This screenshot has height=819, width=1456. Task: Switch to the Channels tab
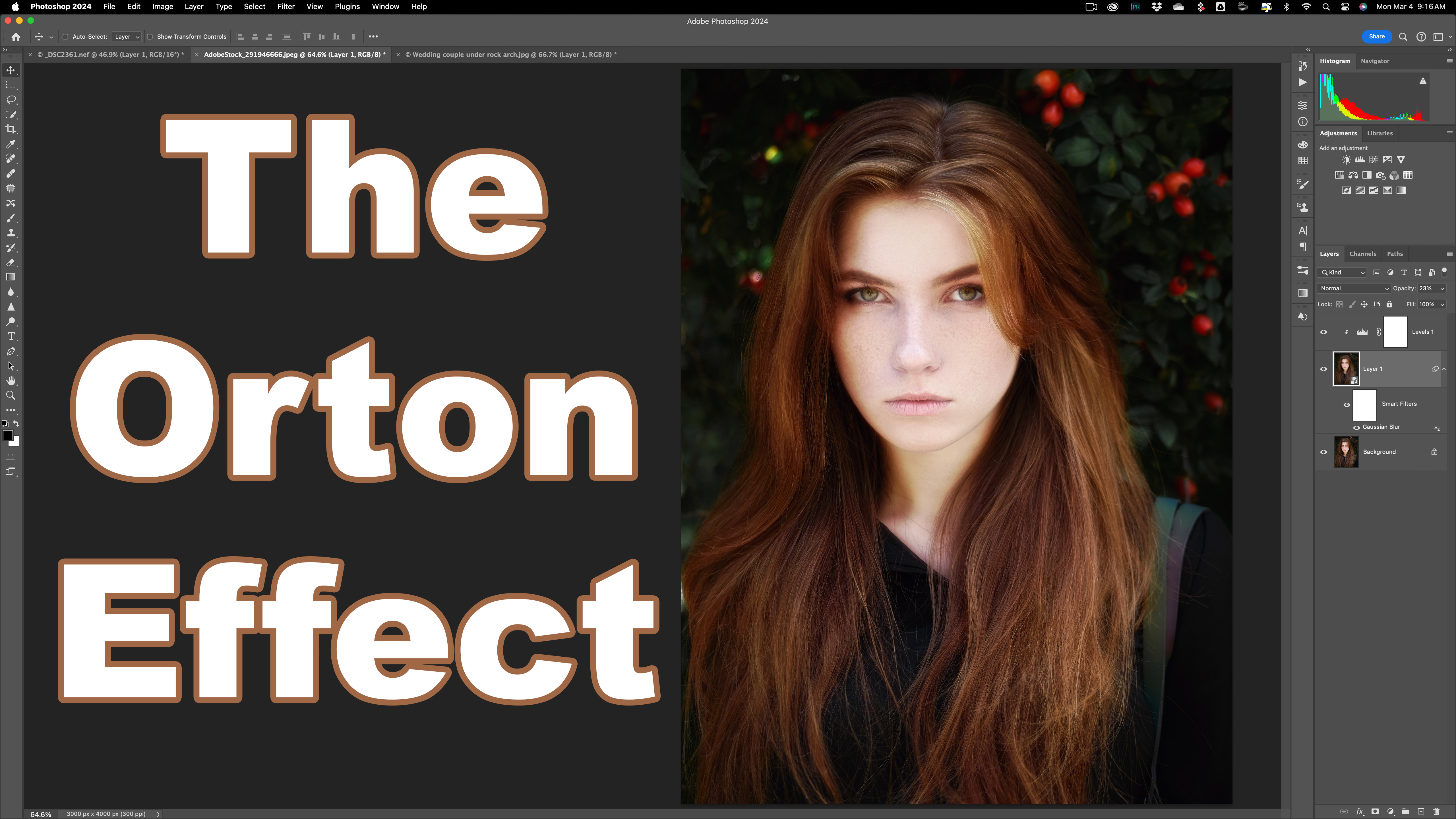(1363, 254)
